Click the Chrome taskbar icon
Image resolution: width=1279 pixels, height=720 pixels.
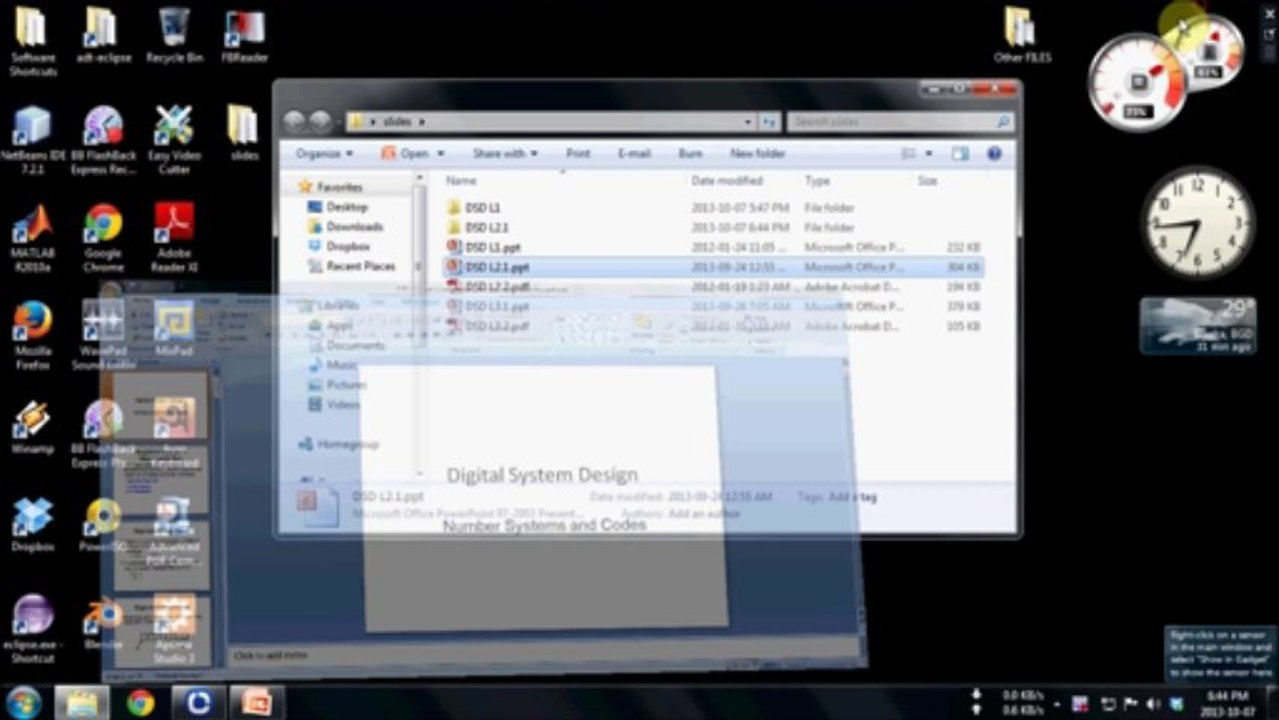(x=141, y=702)
